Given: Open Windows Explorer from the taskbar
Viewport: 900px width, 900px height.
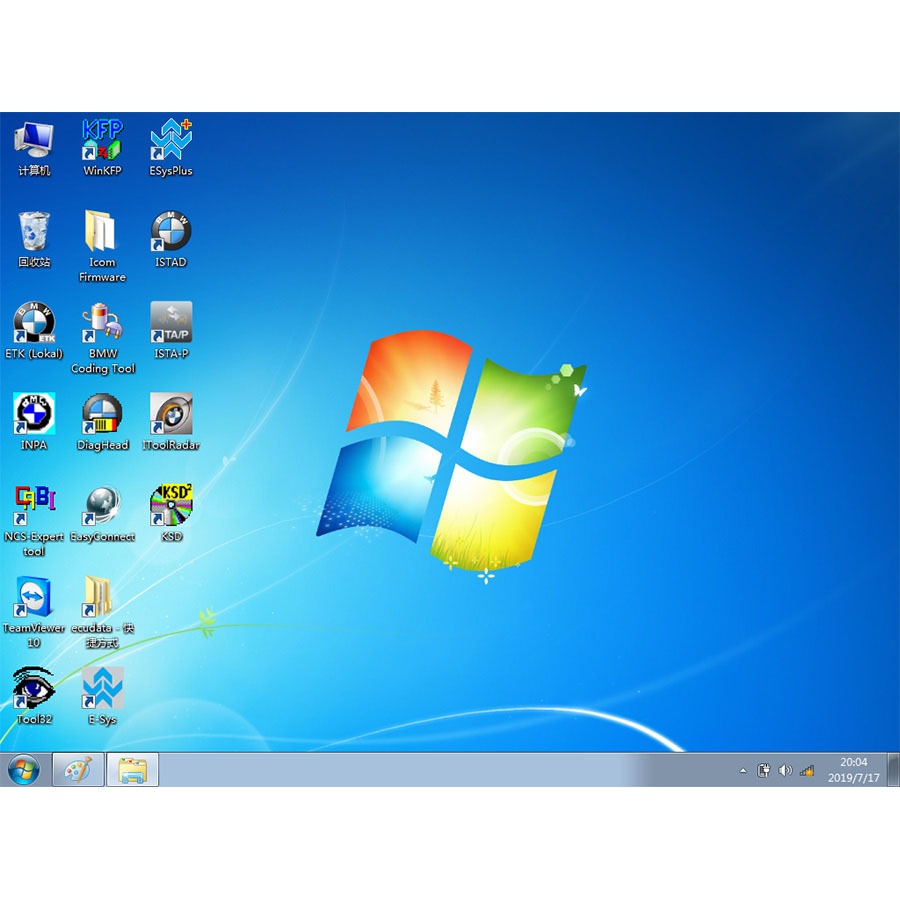Looking at the screenshot, I should [132, 770].
